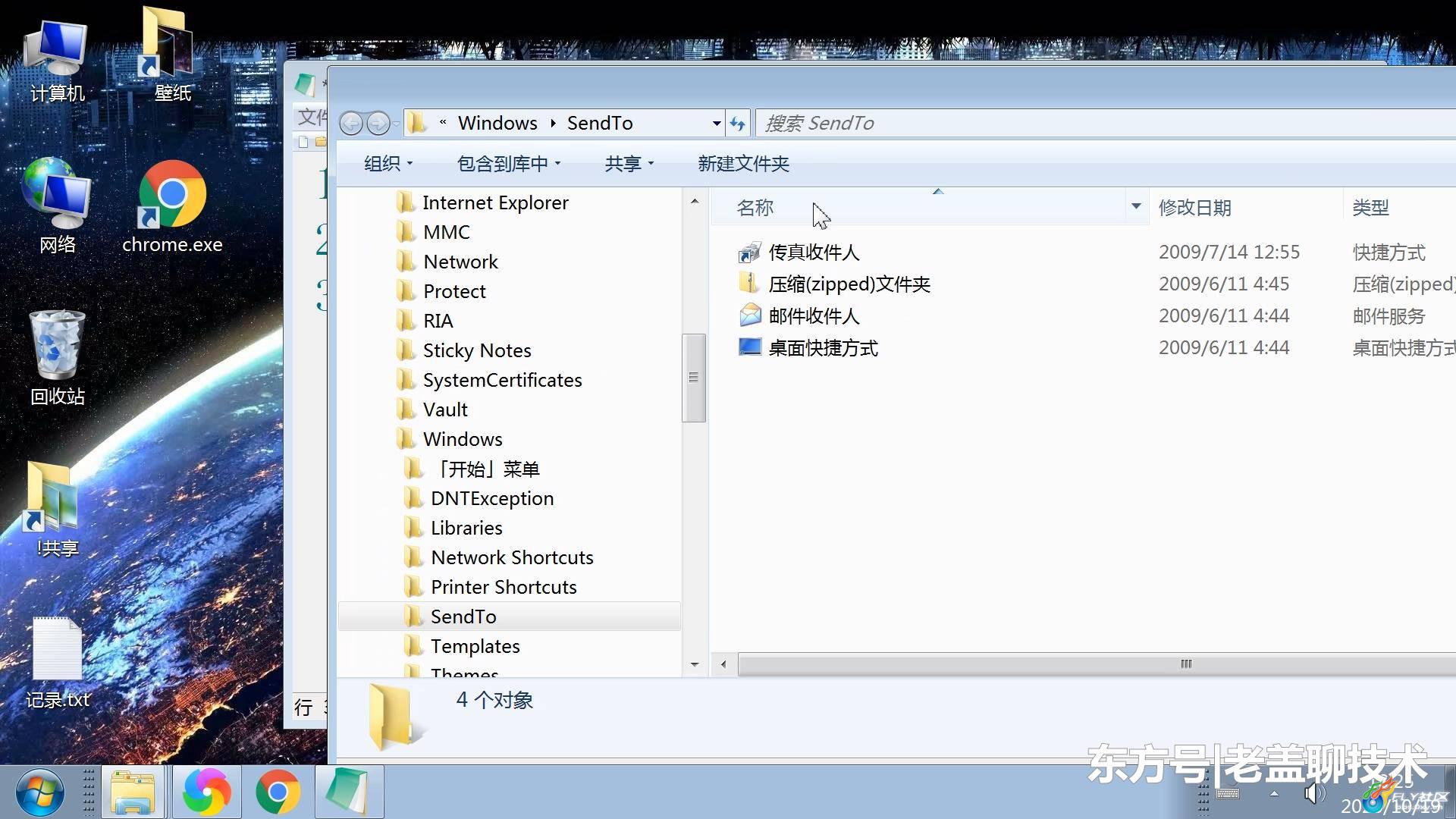
Task: Click the folder icon in address bar
Action: [x=417, y=123]
